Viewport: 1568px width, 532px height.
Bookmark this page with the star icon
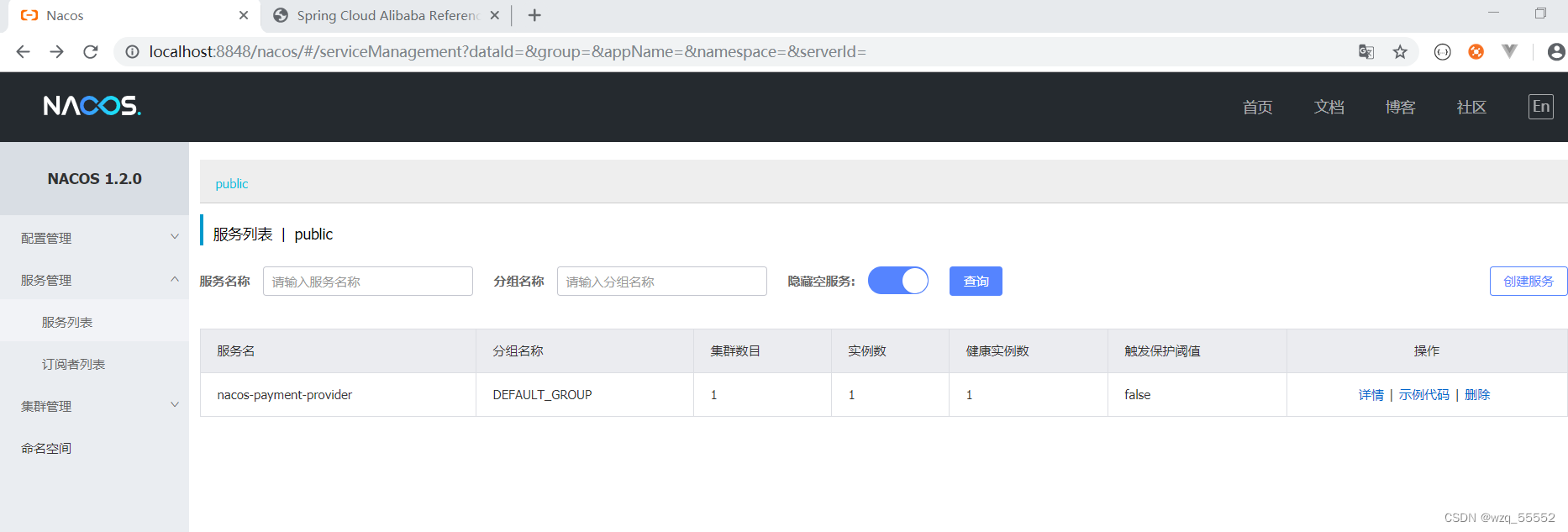click(x=1400, y=52)
